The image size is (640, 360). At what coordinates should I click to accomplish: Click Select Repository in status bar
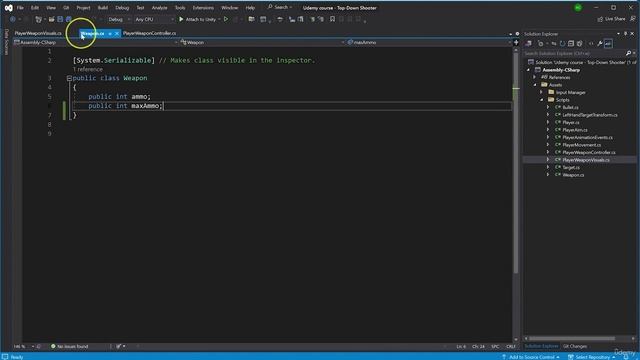[592, 357]
